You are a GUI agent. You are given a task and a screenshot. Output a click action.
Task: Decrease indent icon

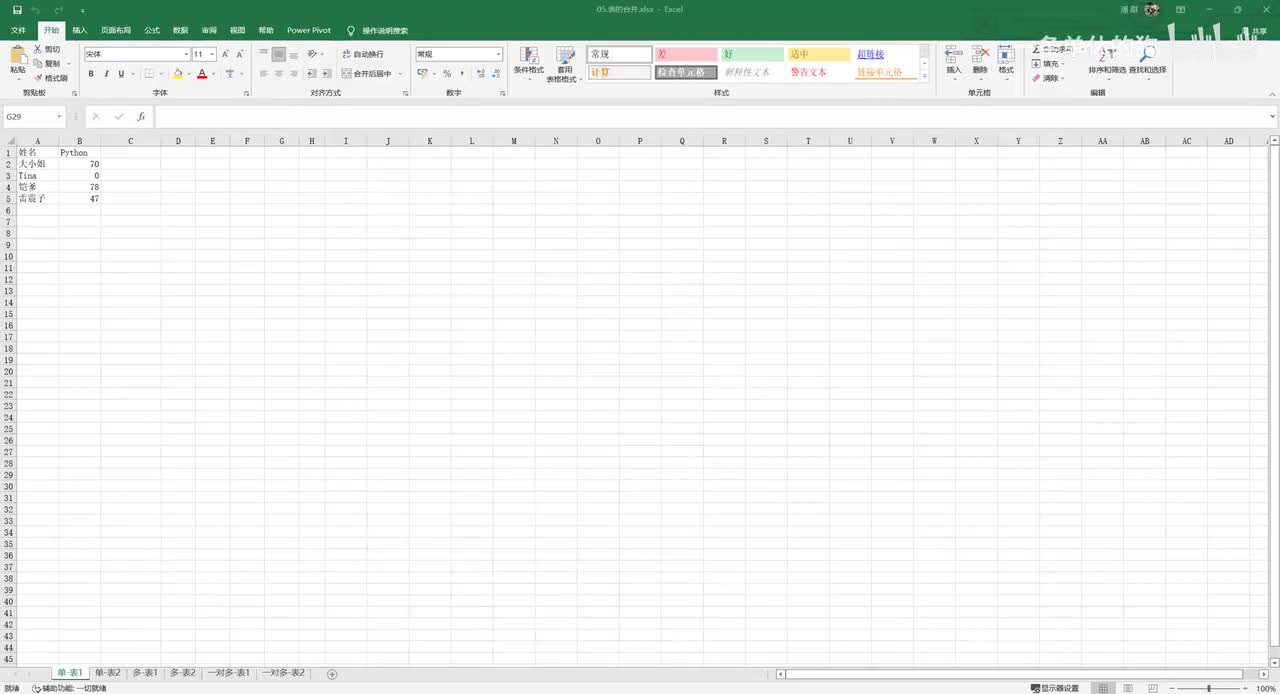click(312, 74)
